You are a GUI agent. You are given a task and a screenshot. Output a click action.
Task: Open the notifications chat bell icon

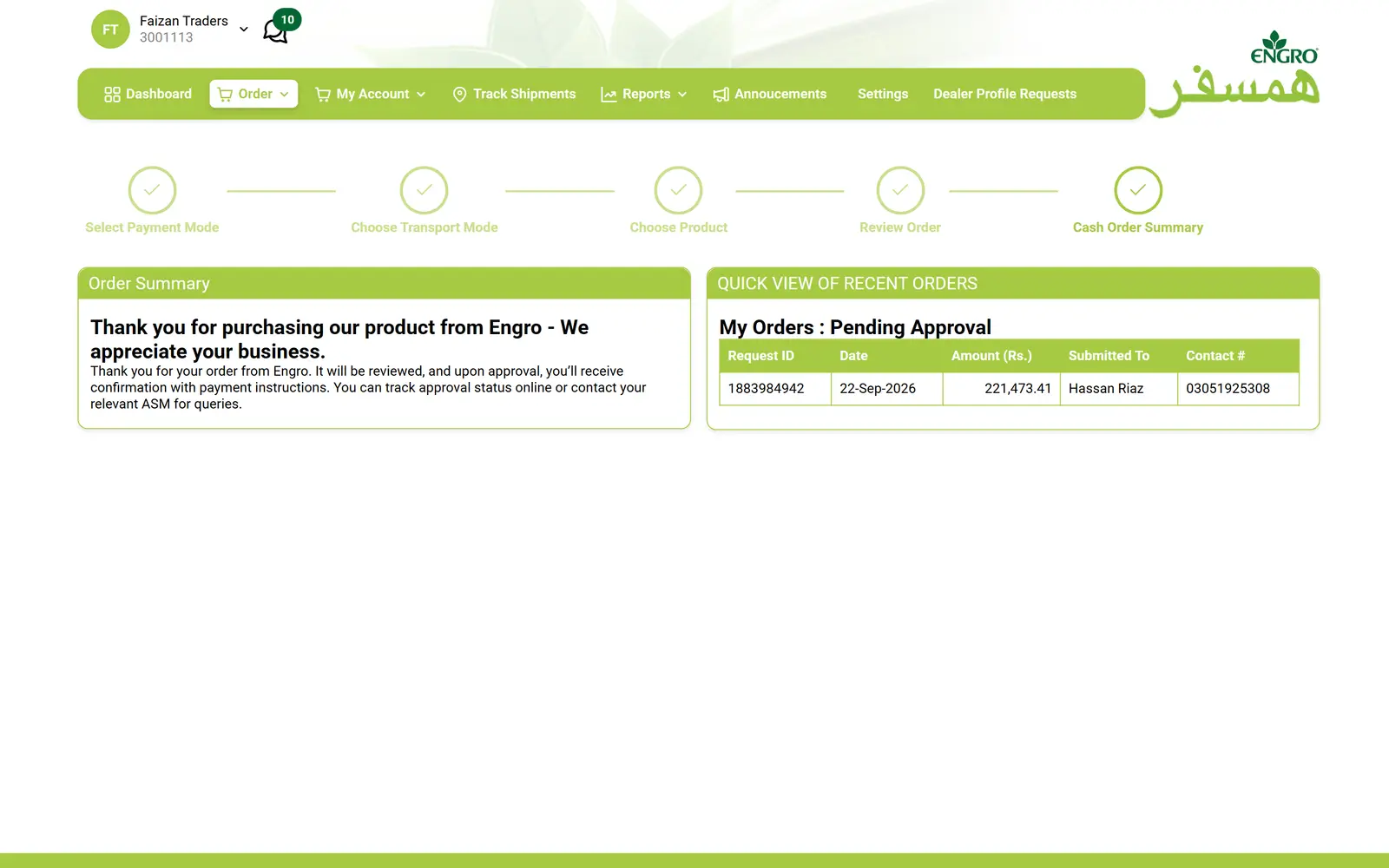(x=274, y=32)
